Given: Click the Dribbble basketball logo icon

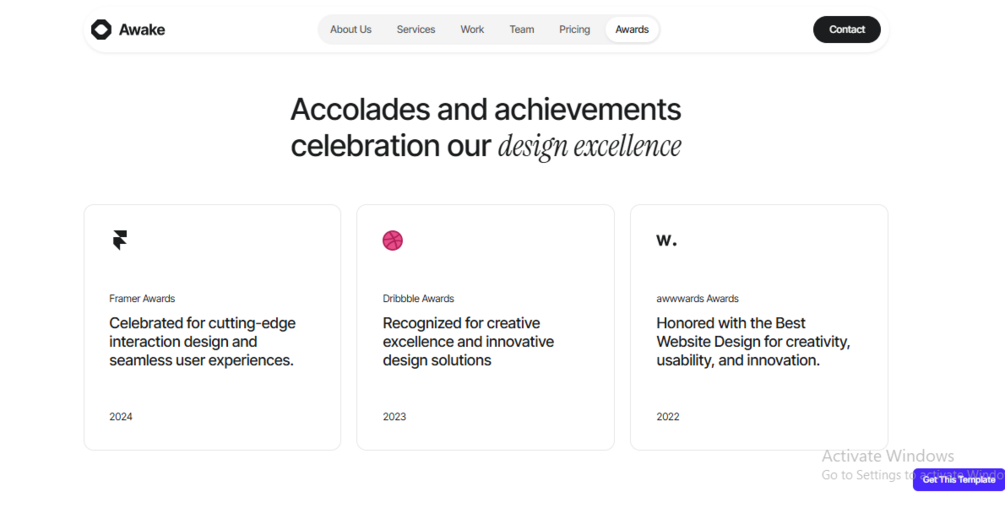Looking at the screenshot, I should [393, 240].
